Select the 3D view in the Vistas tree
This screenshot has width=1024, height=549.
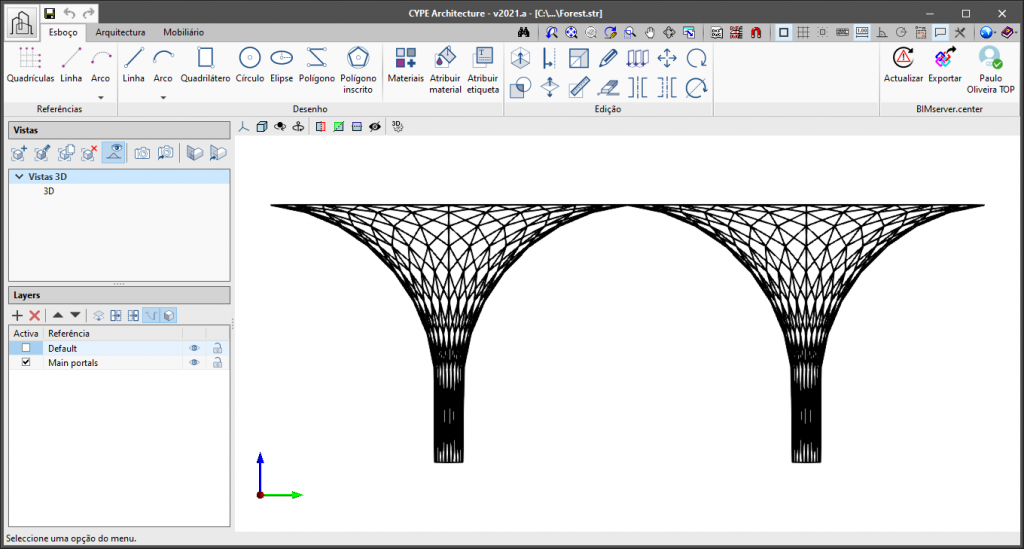tap(48, 191)
